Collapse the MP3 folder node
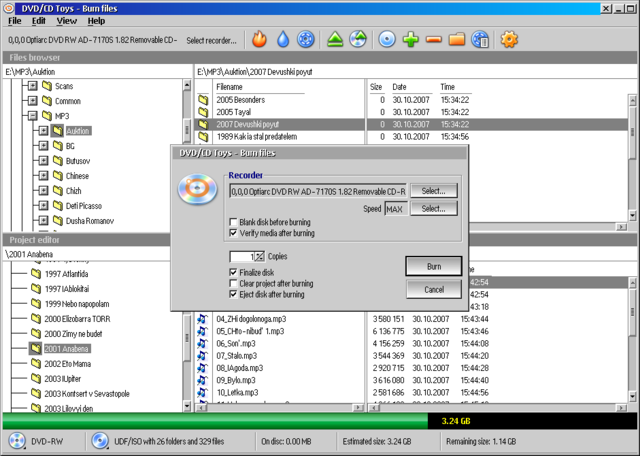The image size is (640, 456). (33, 116)
